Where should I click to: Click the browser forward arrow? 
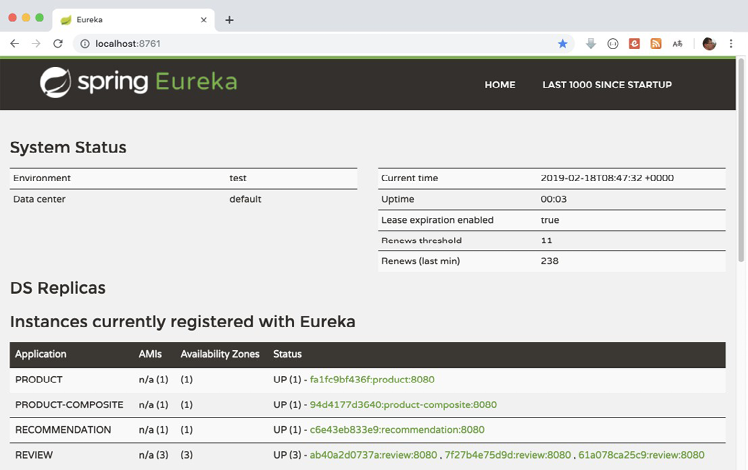(x=36, y=43)
